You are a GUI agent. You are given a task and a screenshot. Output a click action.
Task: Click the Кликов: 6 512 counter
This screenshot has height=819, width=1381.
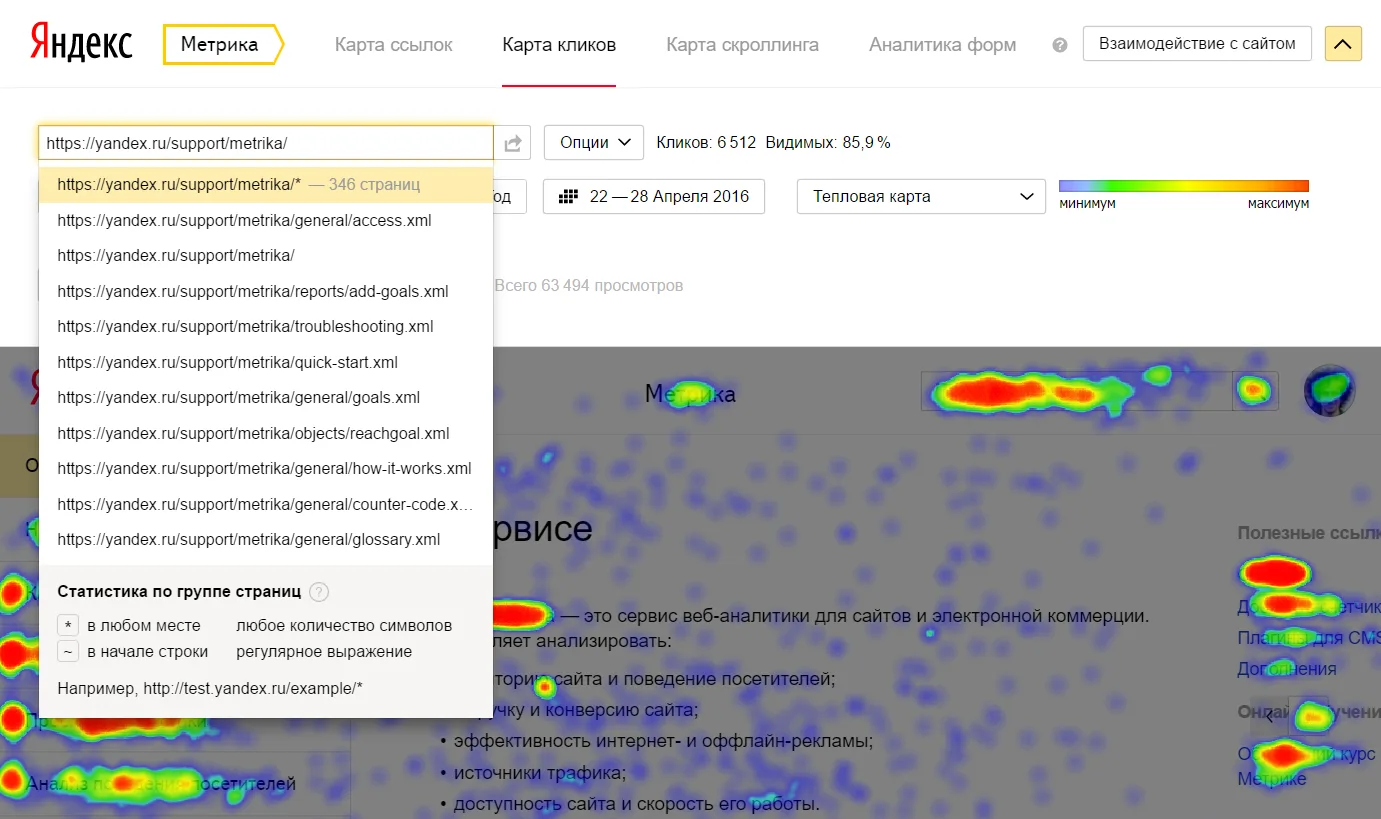[706, 143]
